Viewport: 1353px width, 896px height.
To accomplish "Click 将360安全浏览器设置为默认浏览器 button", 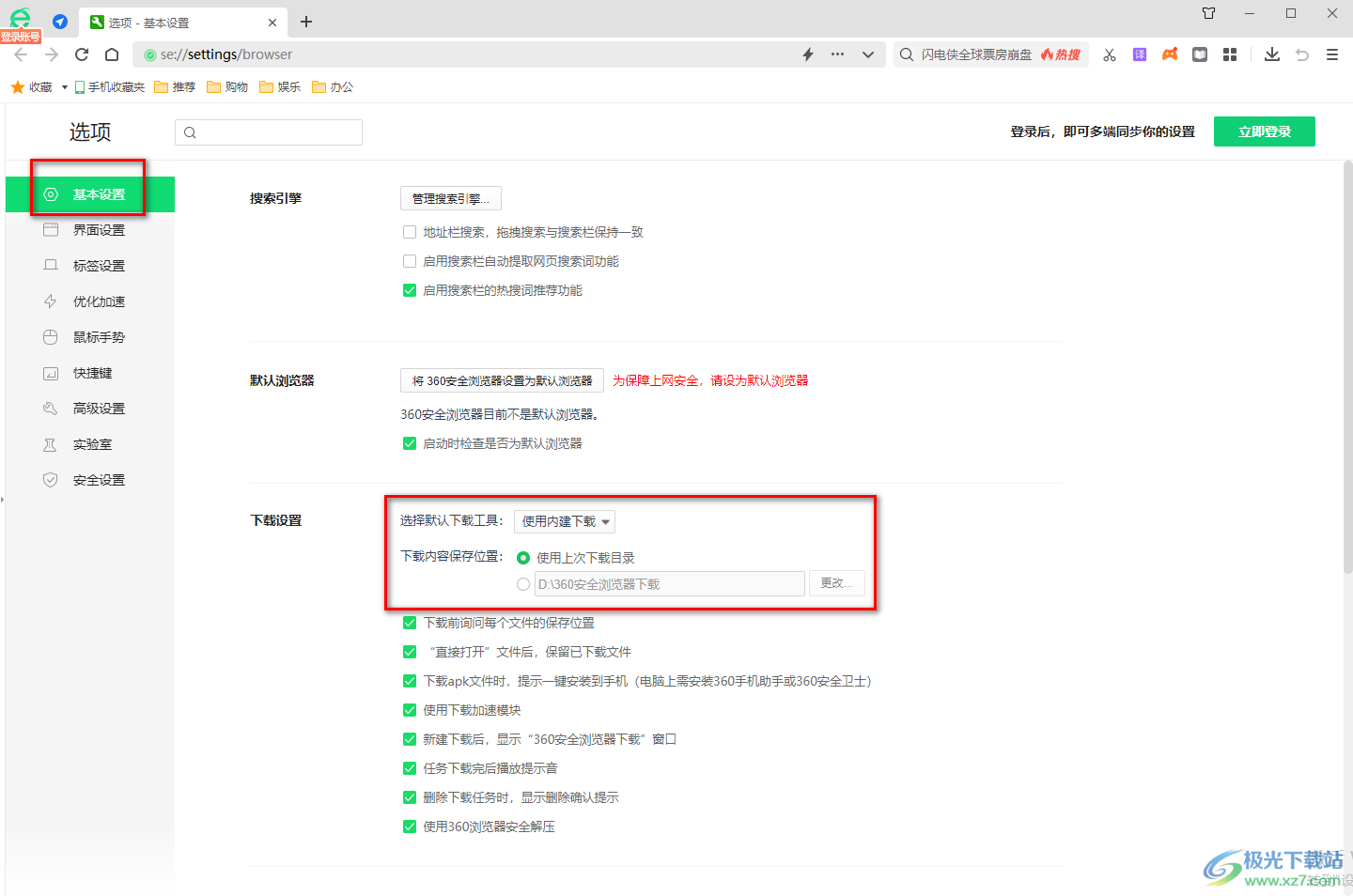I will tap(502, 380).
